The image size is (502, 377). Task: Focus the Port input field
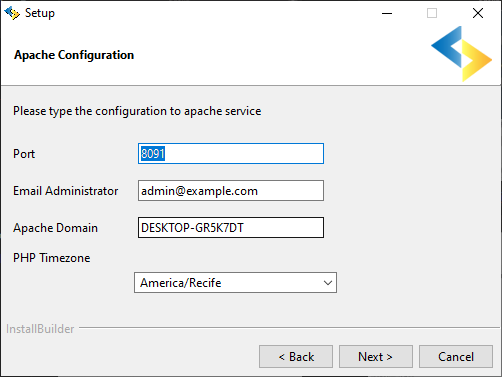[x=231, y=154]
